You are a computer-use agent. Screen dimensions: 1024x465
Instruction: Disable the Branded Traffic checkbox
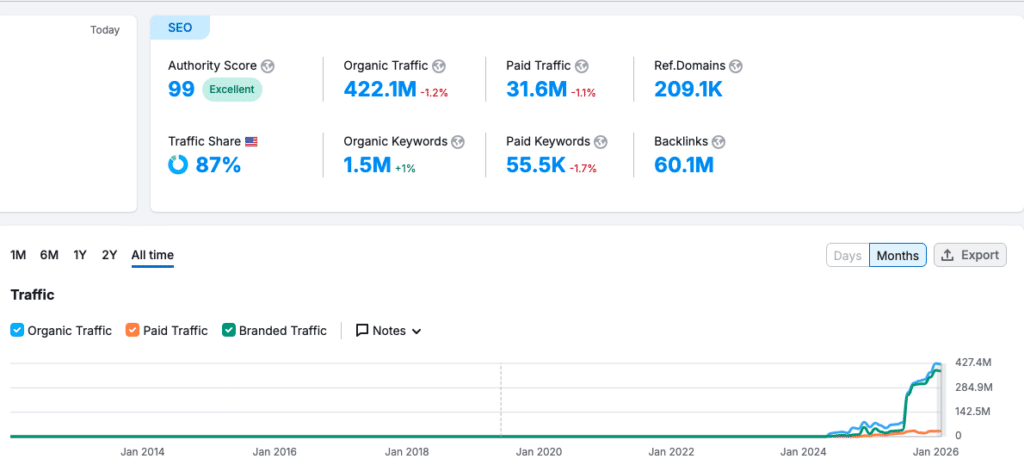(229, 331)
